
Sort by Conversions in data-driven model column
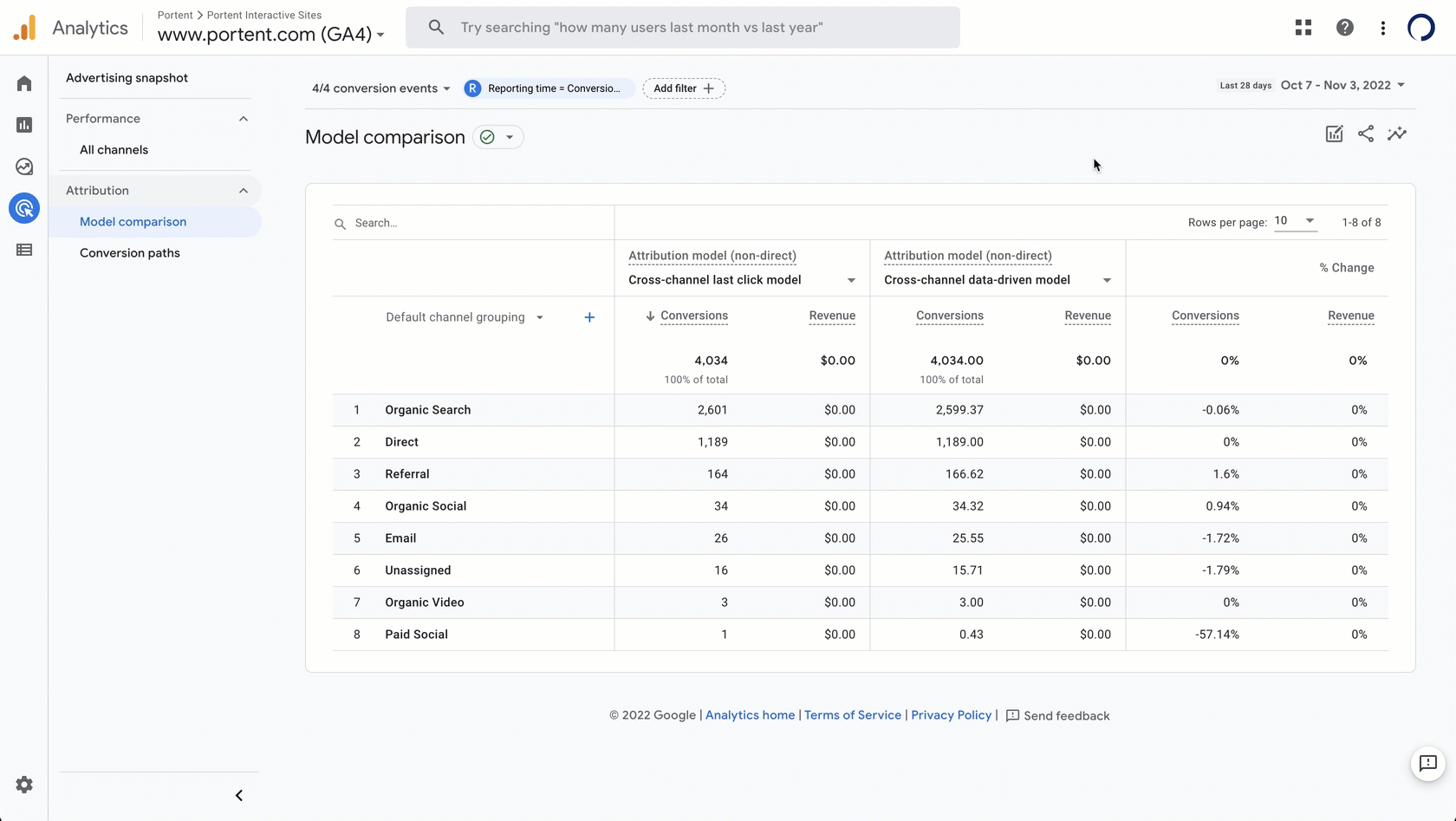point(950,316)
